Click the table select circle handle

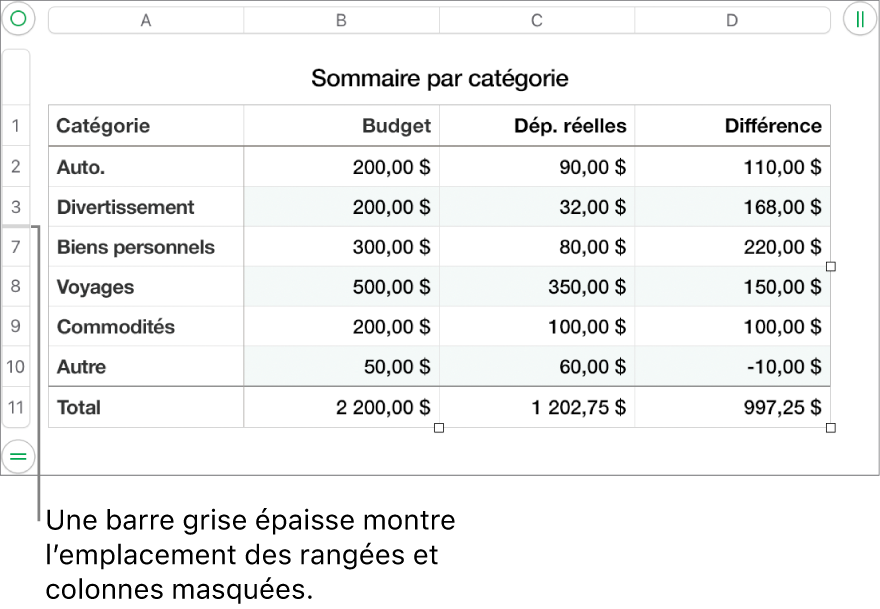pyautogui.click(x=19, y=19)
